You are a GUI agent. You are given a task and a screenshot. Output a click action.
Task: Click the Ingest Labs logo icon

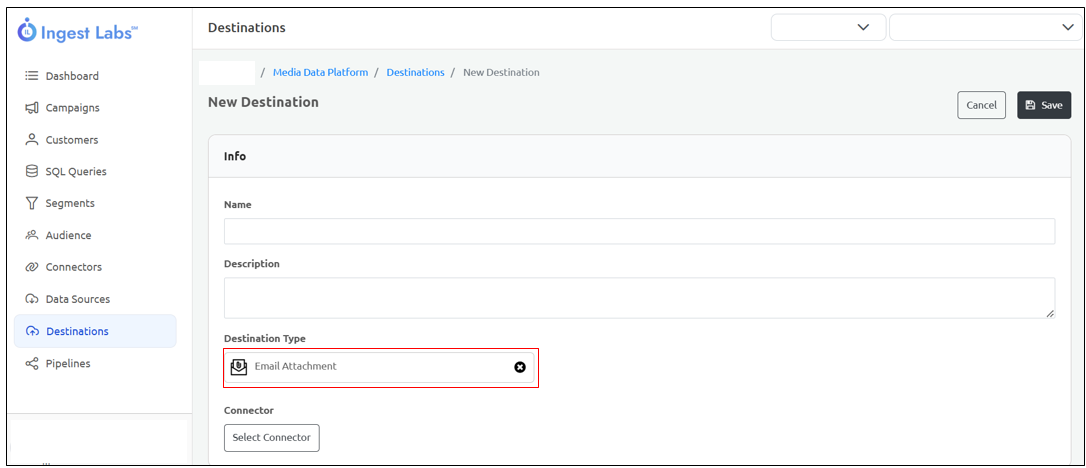coord(27,30)
